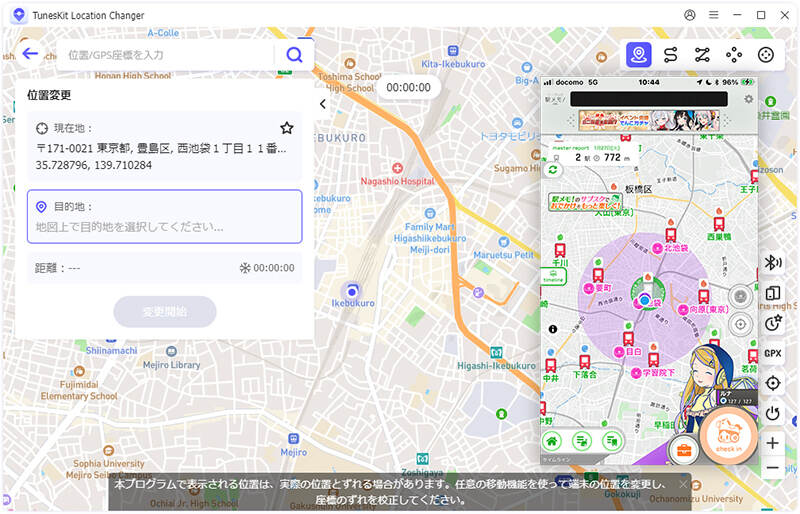
Task: Click the back arrow beside search
Action: (x=30, y=54)
